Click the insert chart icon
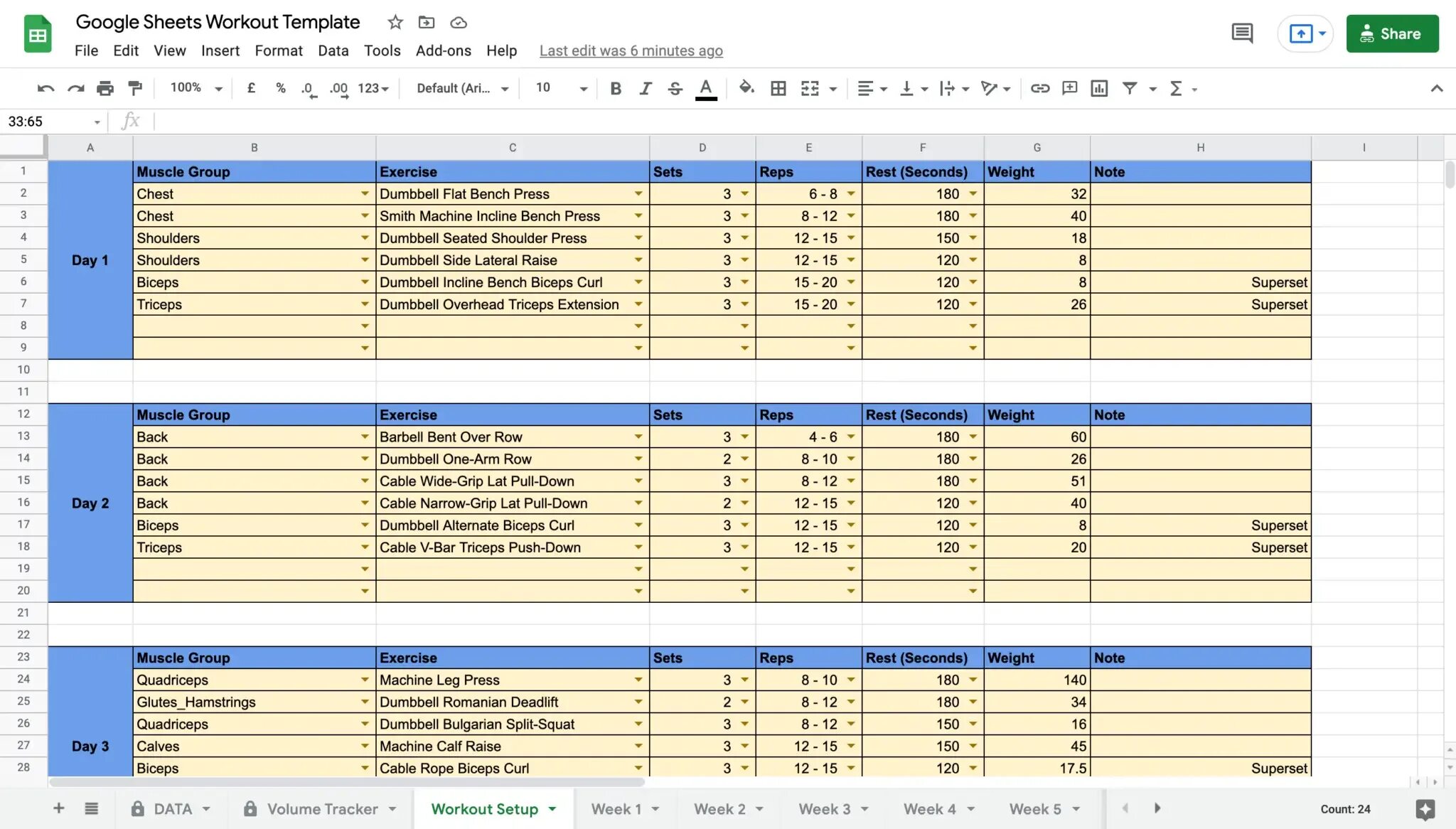The width and height of the screenshot is (1456, 829). 1099,88
